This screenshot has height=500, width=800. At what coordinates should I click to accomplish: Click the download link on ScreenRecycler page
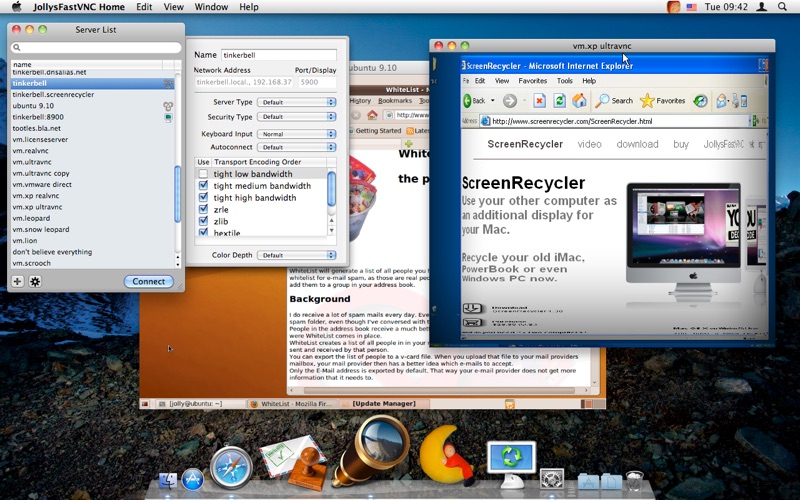click(637, 144)
